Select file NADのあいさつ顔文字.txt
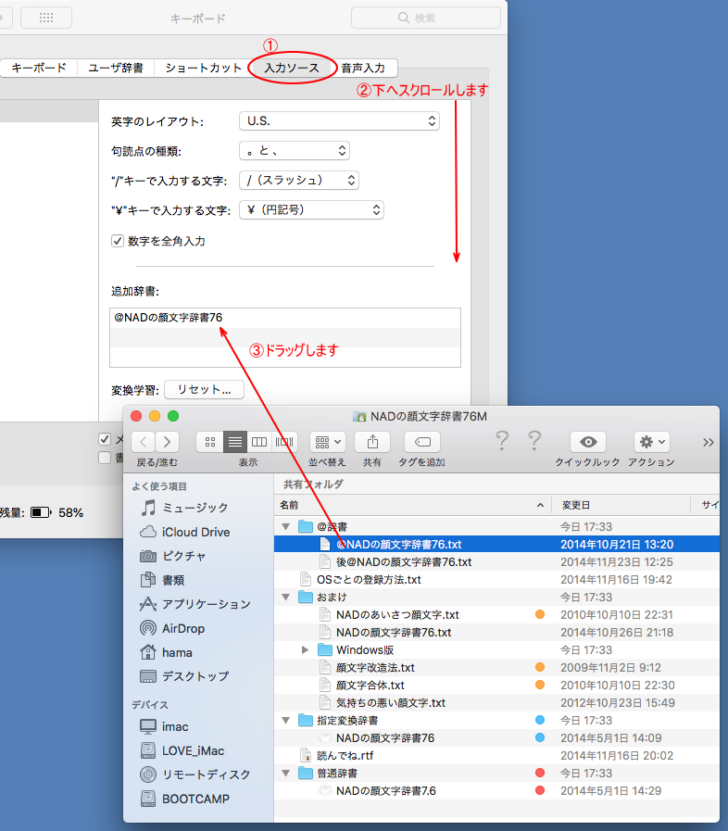This screenshot has height=831, width=728. (x=496, y=615)
